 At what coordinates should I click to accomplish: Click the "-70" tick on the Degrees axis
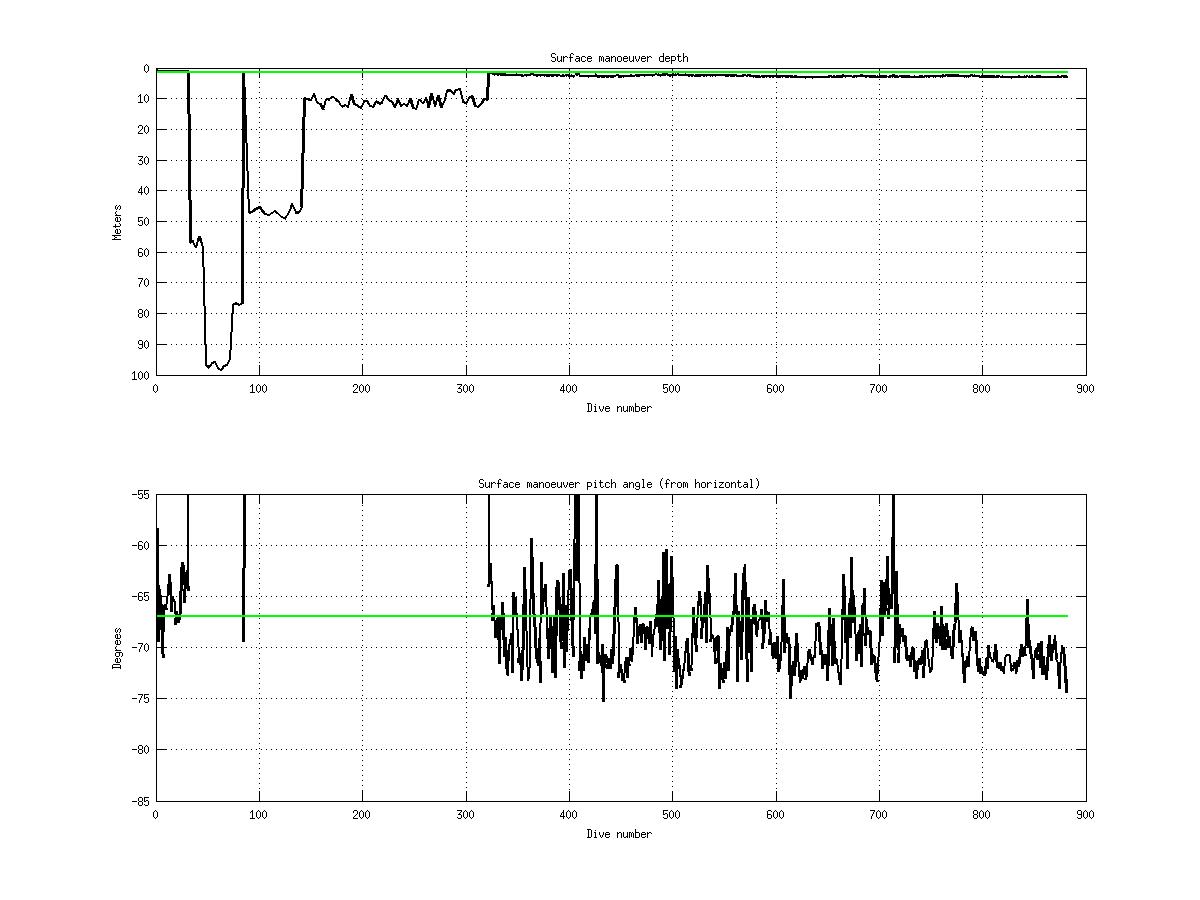pyautogui.click(x=141, y=648)
